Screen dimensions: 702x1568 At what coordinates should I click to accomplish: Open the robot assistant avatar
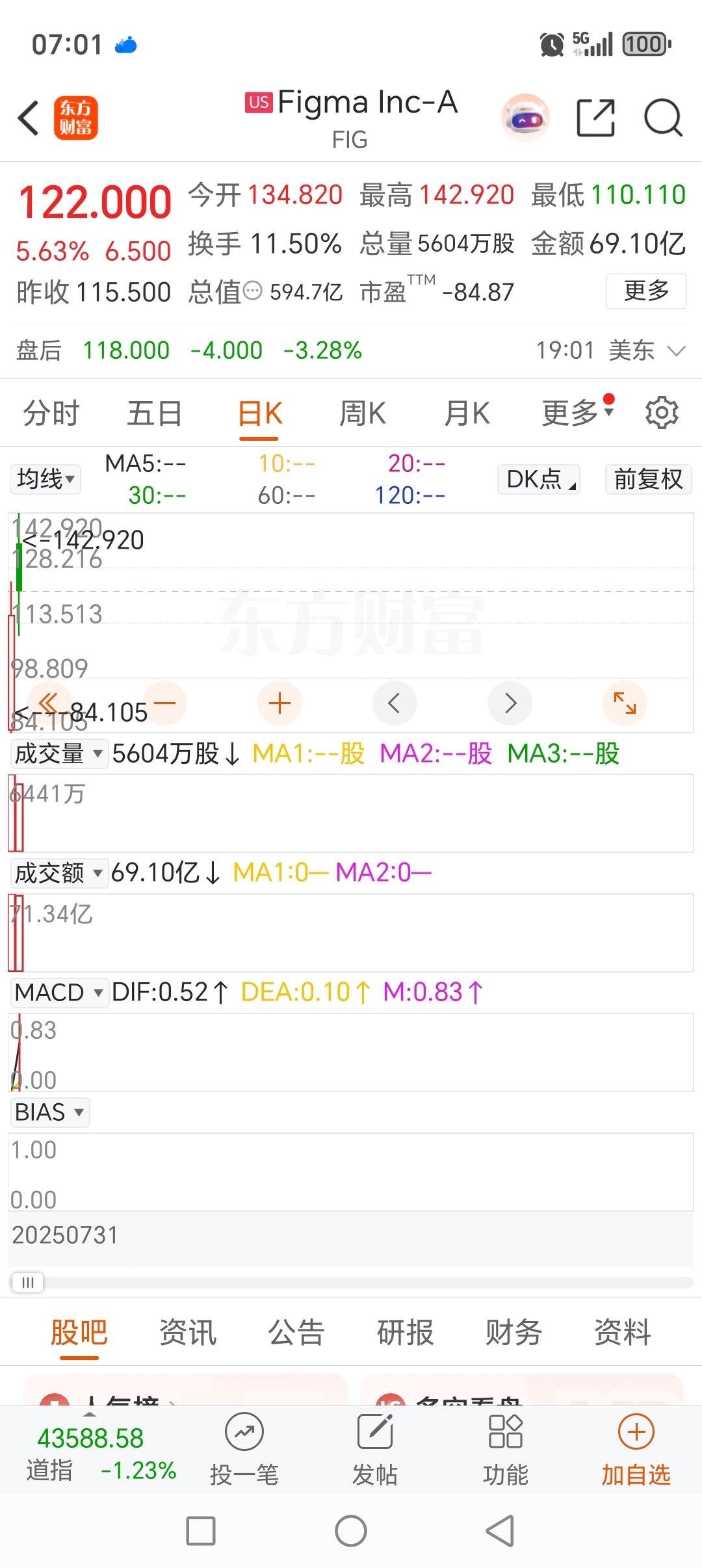pyautogui.click(x=525, y=118)
